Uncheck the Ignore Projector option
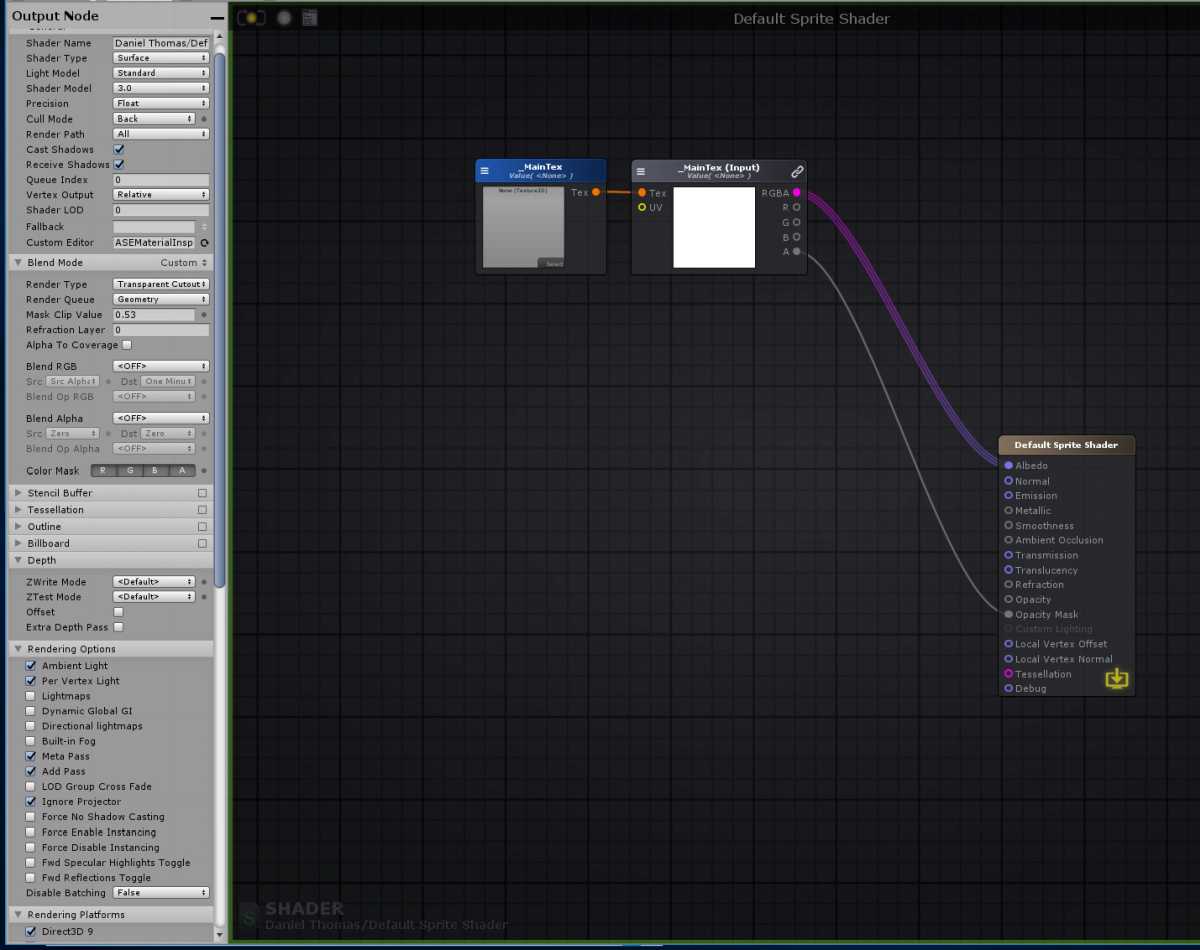This screenshot has width=1200, height=950. point(31,802)
